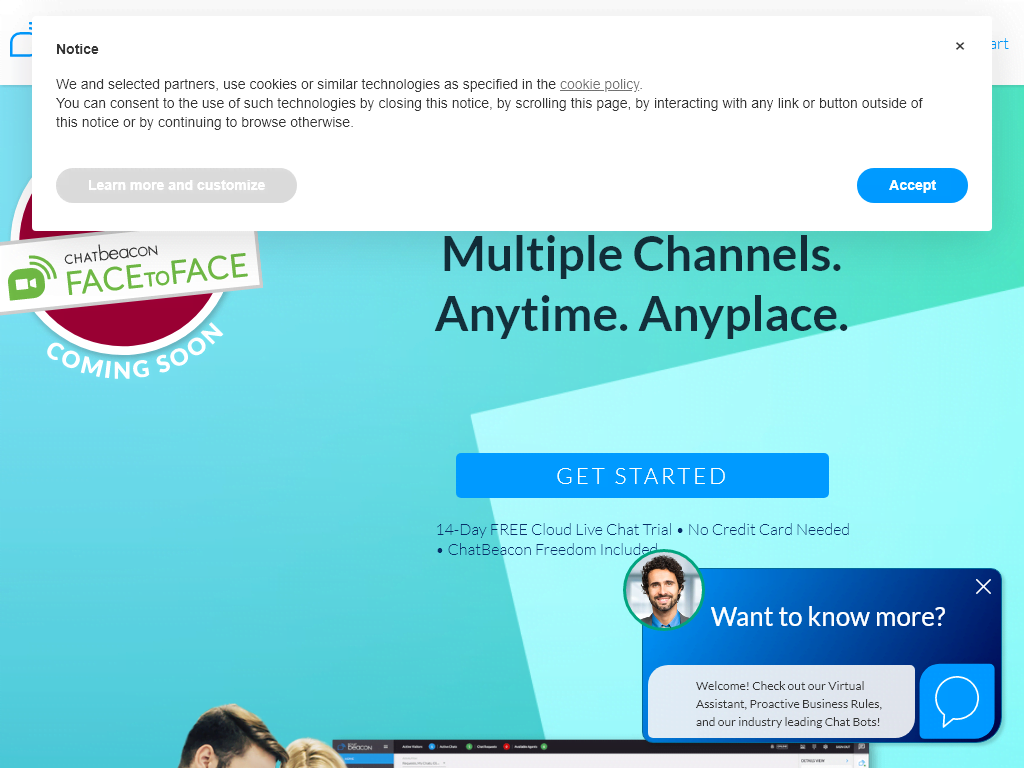Screen dimensions: 1024x768
Task: Click the GET STARTED button
Action: click(x=642, y=475)
